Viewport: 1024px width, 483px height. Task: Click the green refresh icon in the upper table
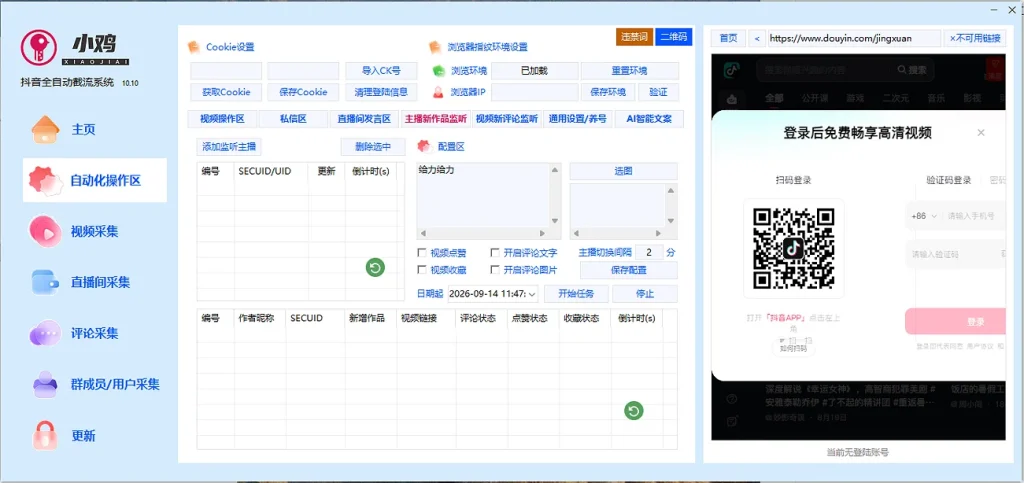tap(375, 267)
